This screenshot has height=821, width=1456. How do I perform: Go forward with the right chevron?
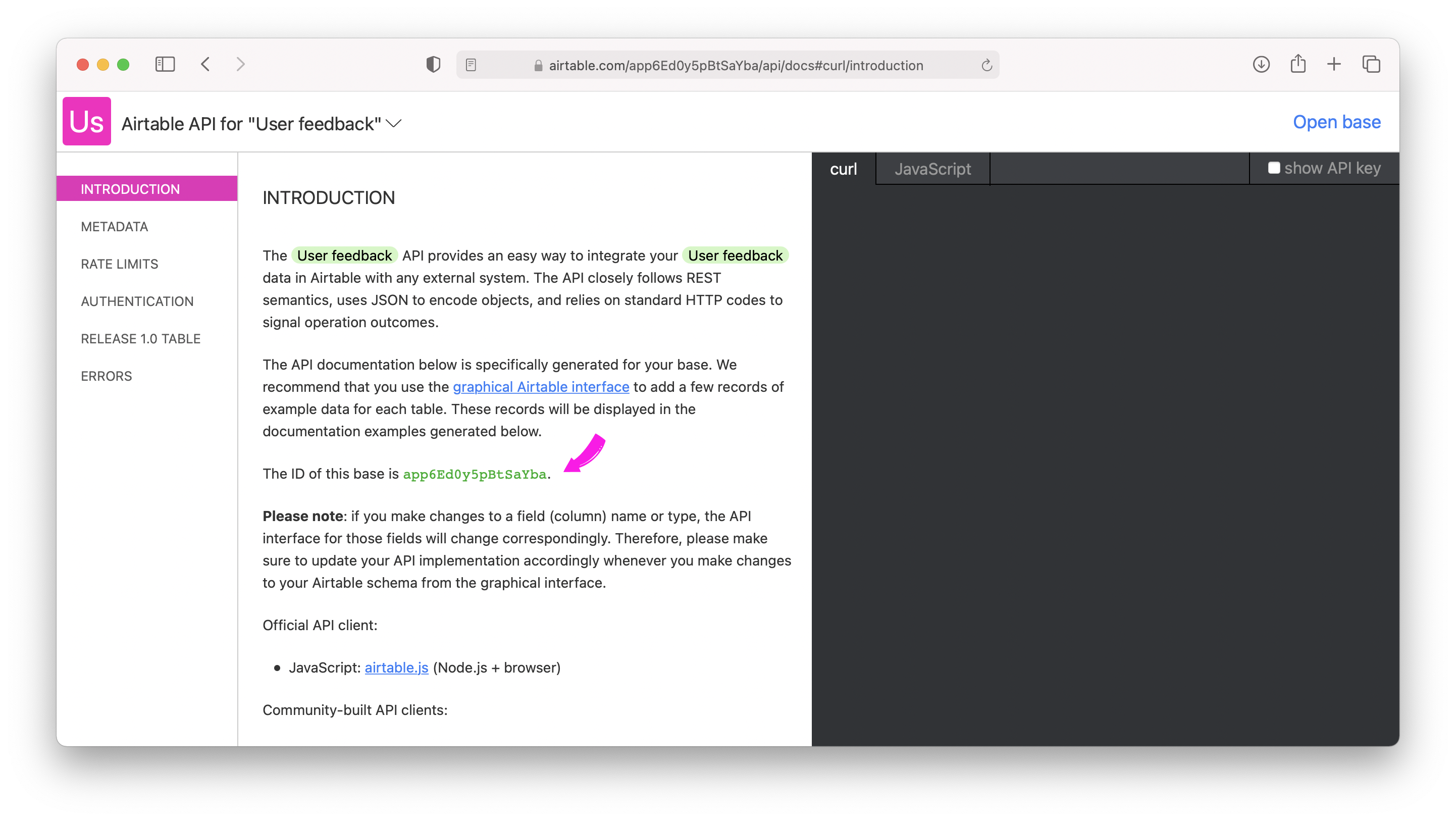241,65
